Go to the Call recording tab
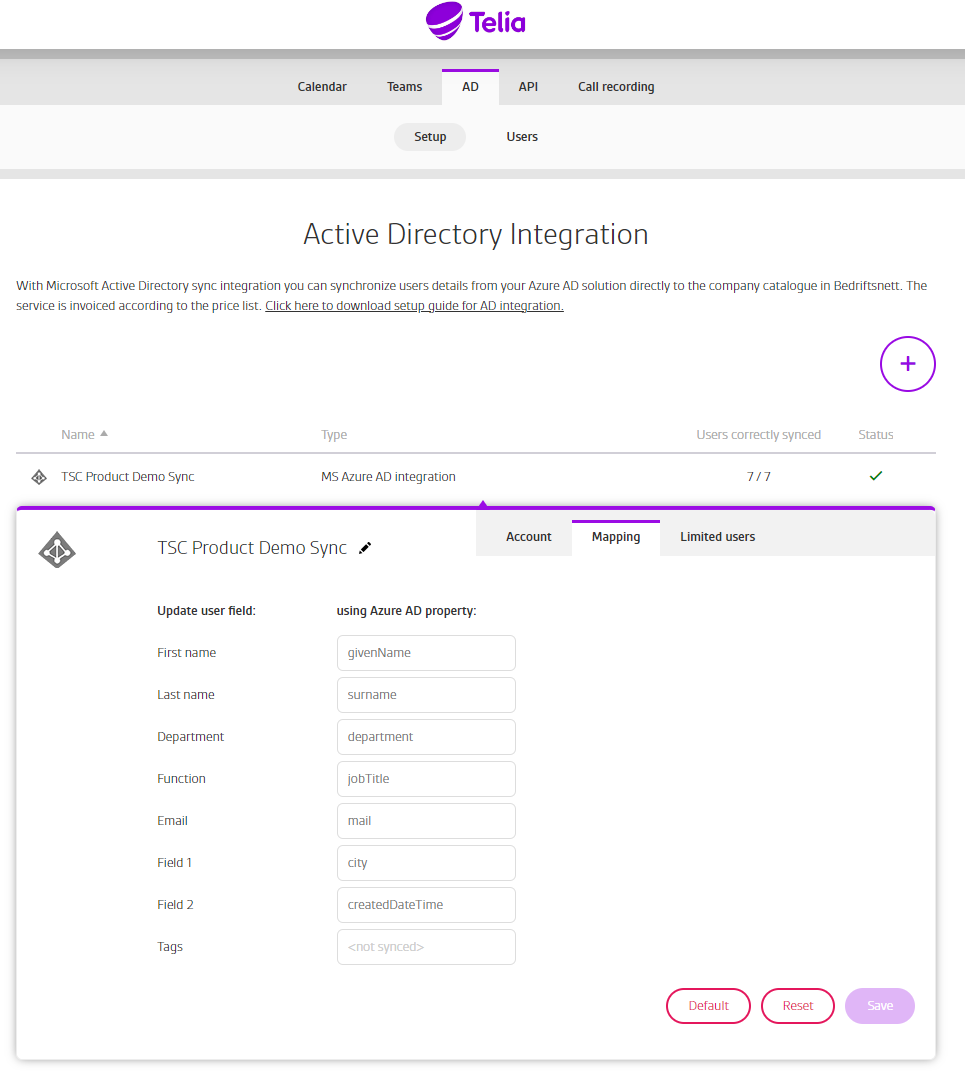The height and width of the screenshot is (1071, 965). point(616,87)
